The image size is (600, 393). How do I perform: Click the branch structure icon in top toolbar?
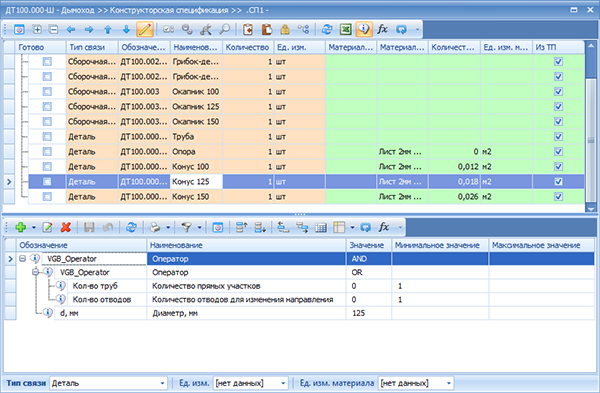point(303,29)
